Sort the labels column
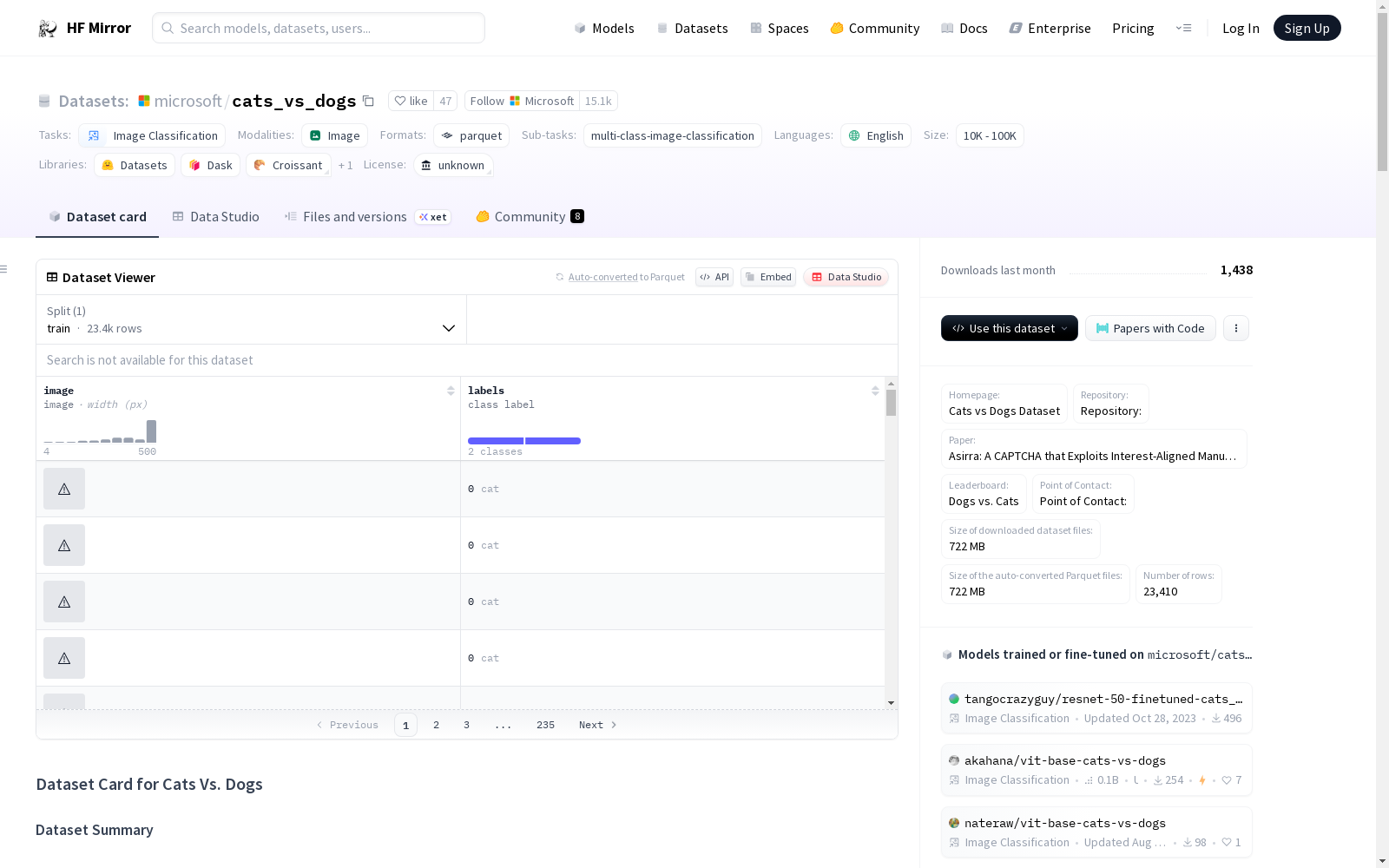 [x=875, y=391]
